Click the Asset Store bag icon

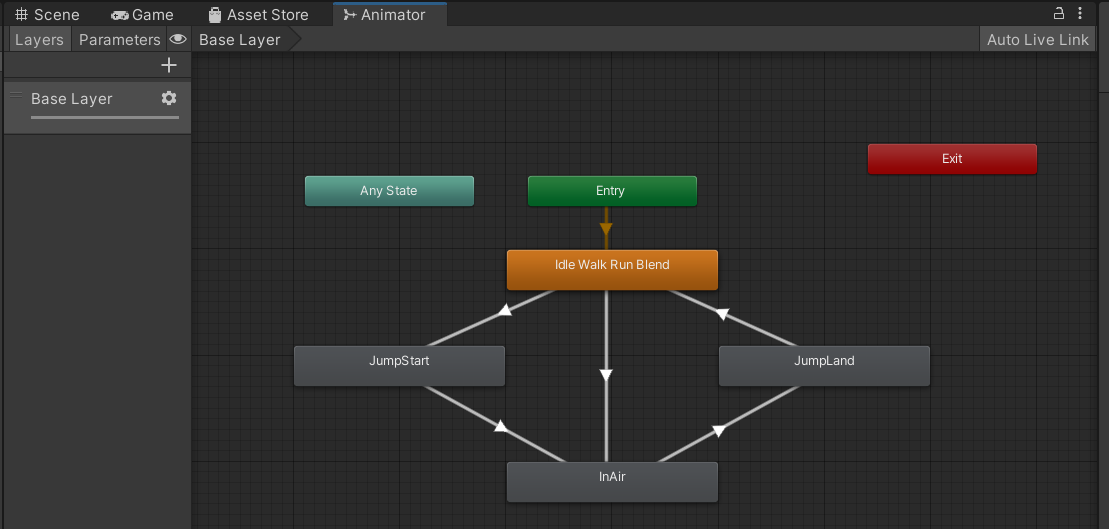pos(214,15)
